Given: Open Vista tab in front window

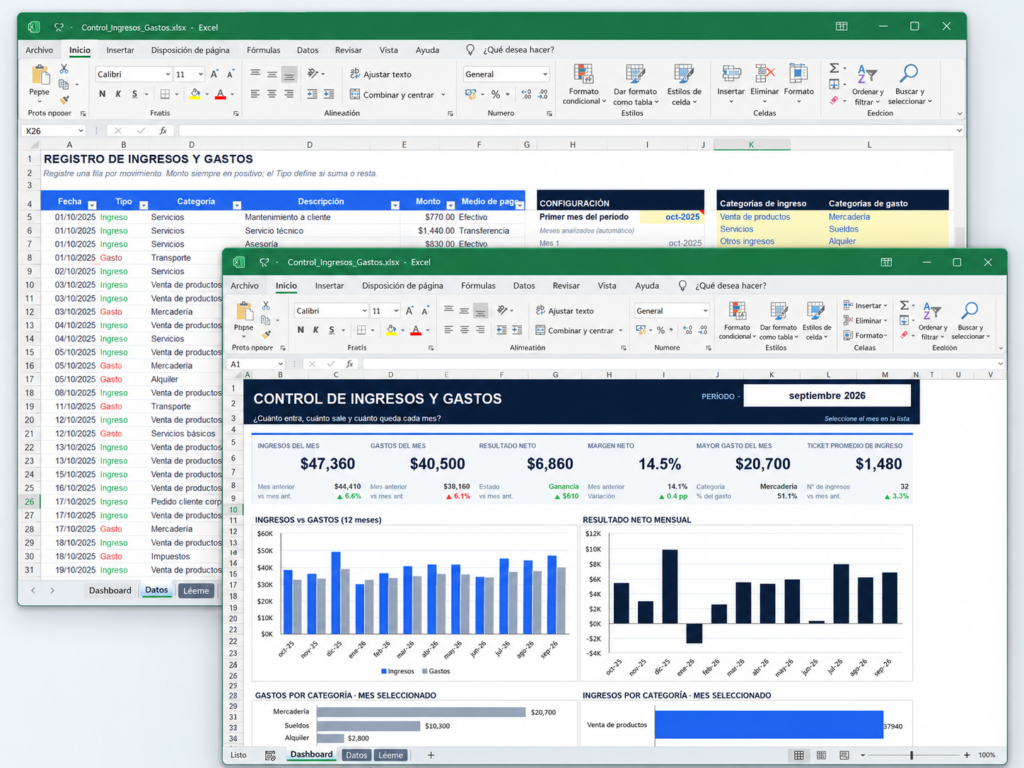Looking at the screenshot, I should (x=607, y=285).
